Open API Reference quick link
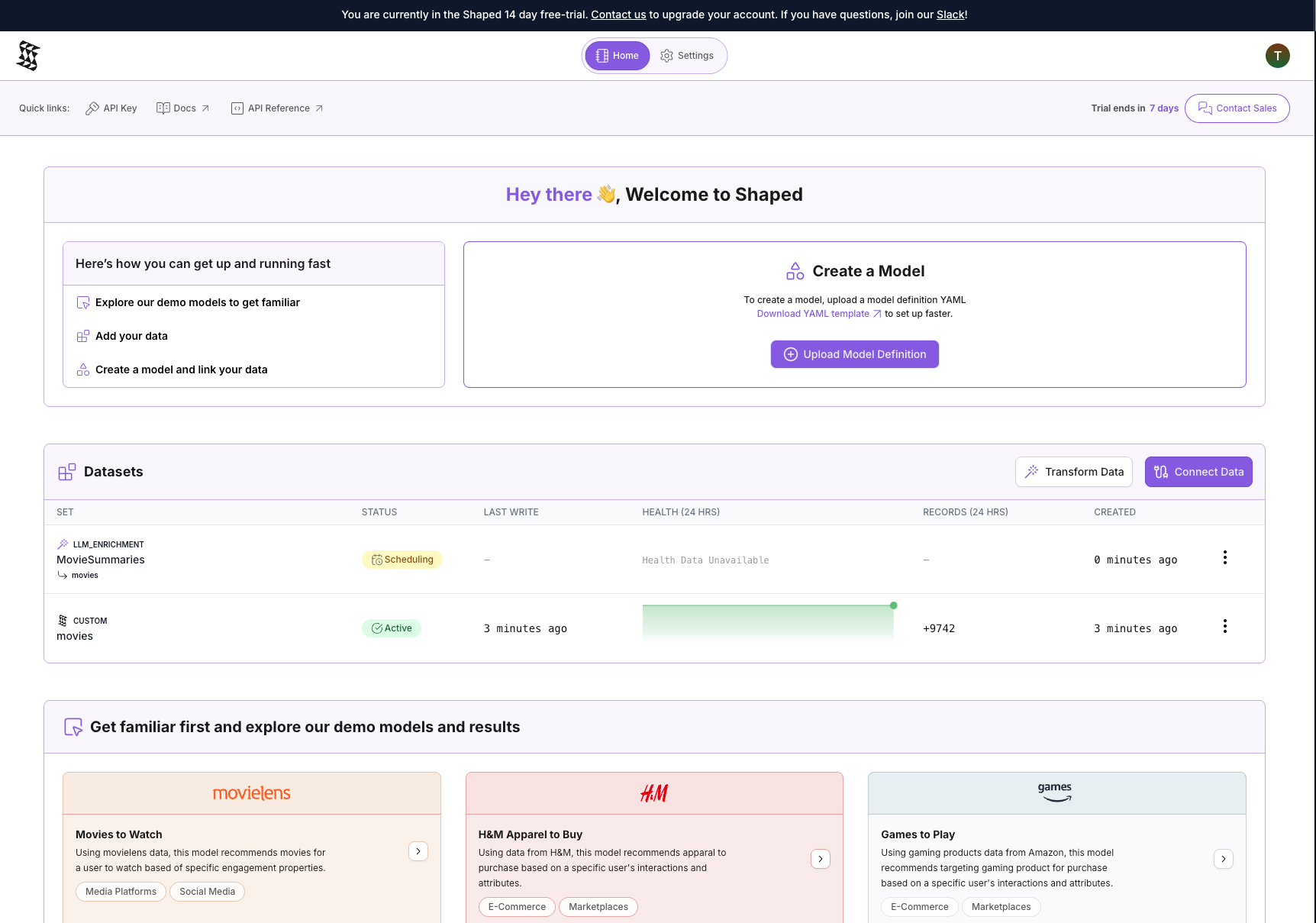 point(277,108)
